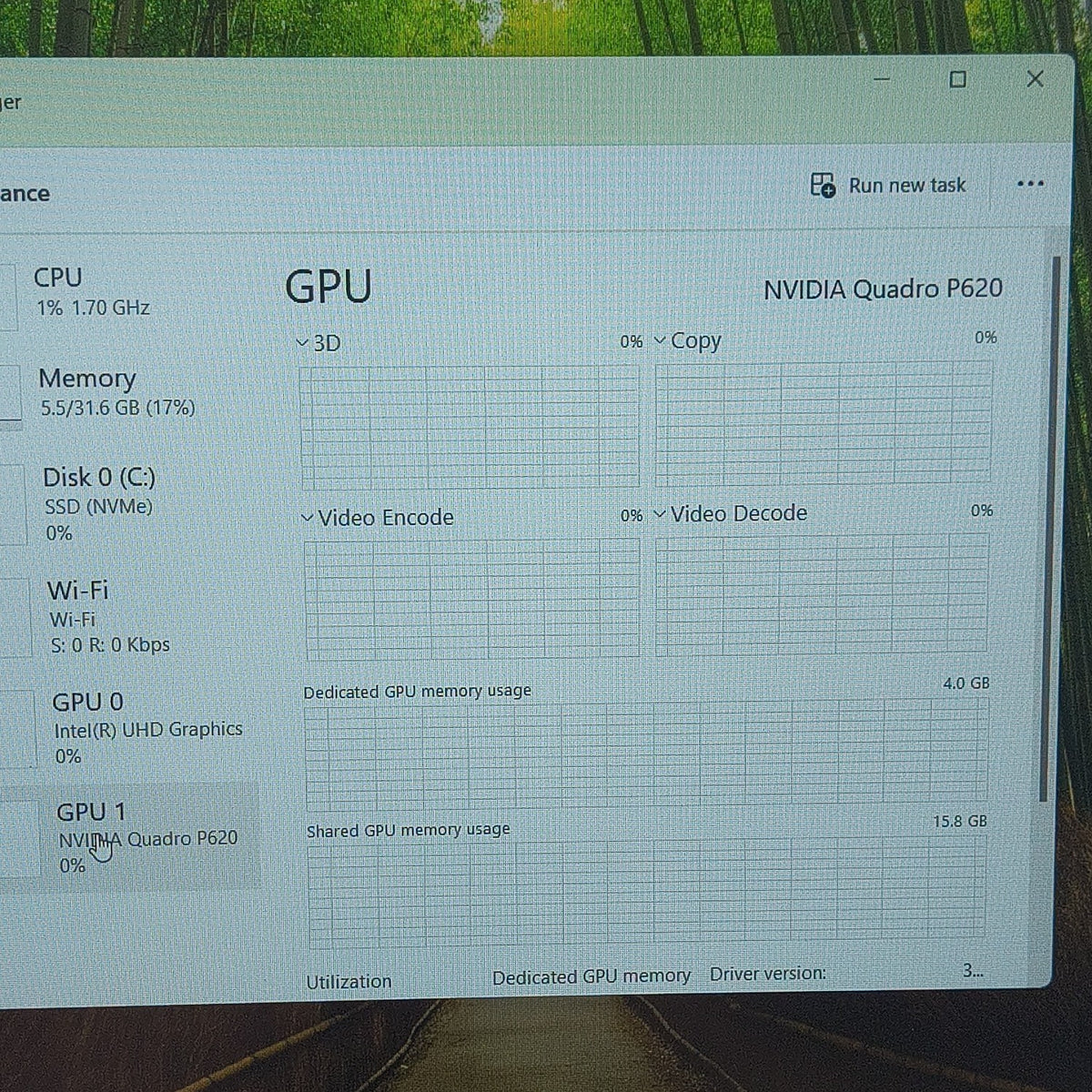Maximize the Task Manager window
Image resolution: width=1092 pixels, height=1092 pixels.
click(957, 79)
